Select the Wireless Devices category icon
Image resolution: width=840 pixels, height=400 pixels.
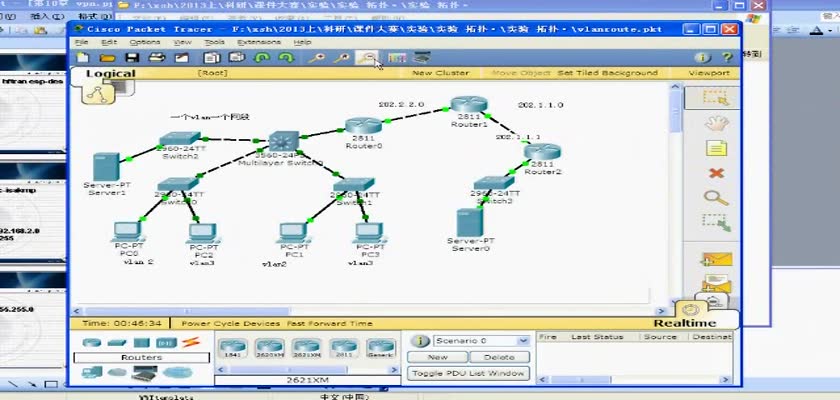(x=167, y=343)
